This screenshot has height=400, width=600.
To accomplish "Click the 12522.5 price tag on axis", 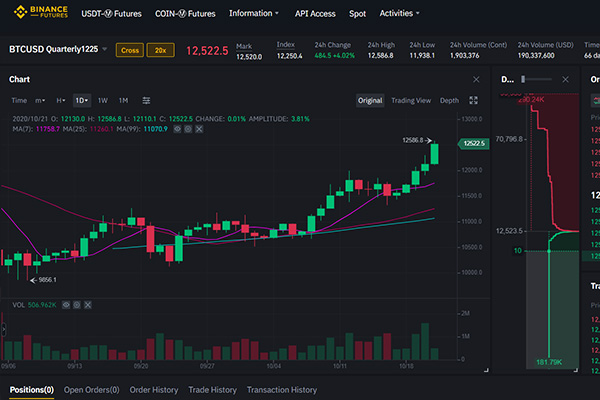I will click(474, 144).
